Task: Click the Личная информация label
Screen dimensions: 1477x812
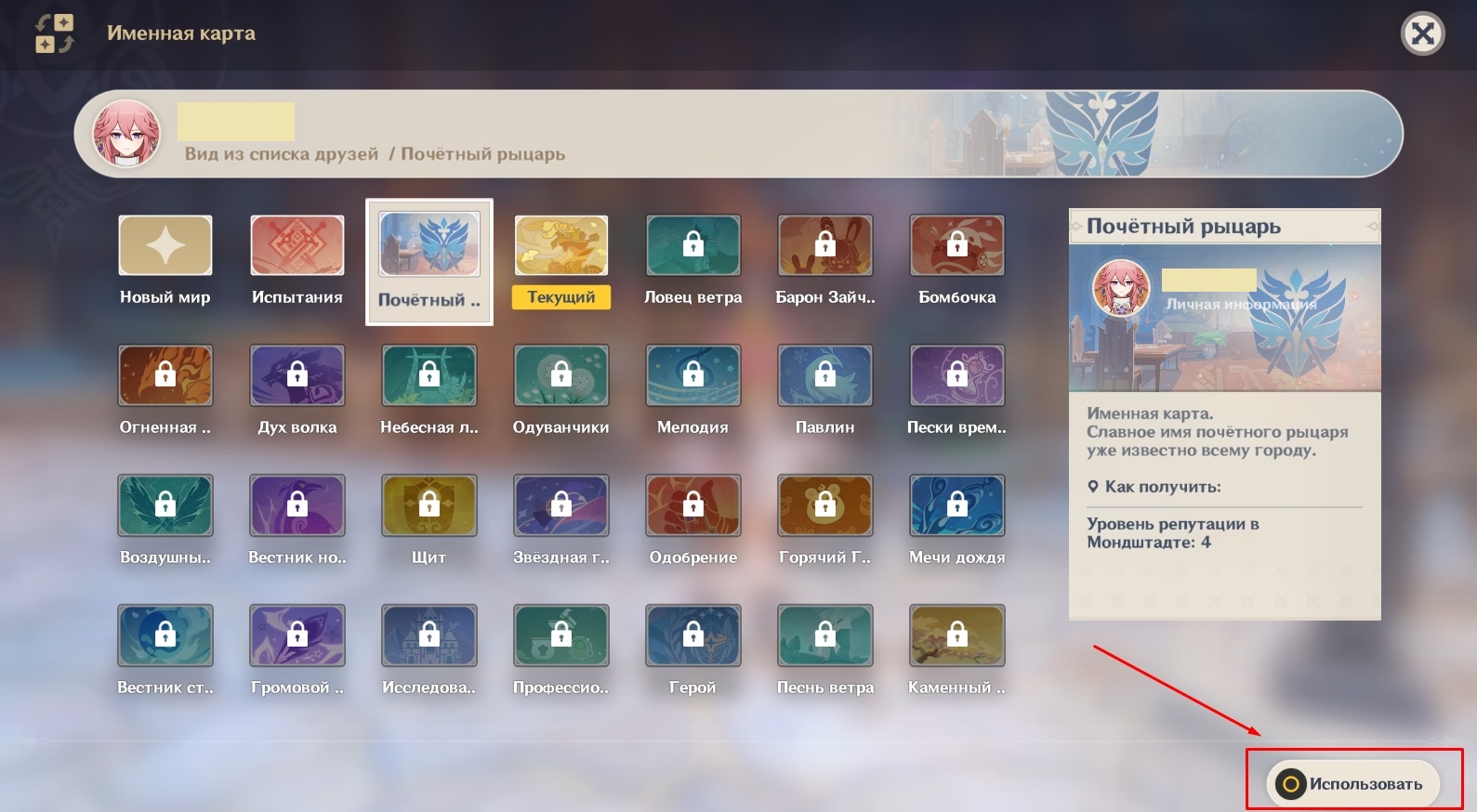Action: pos(1241,304)
